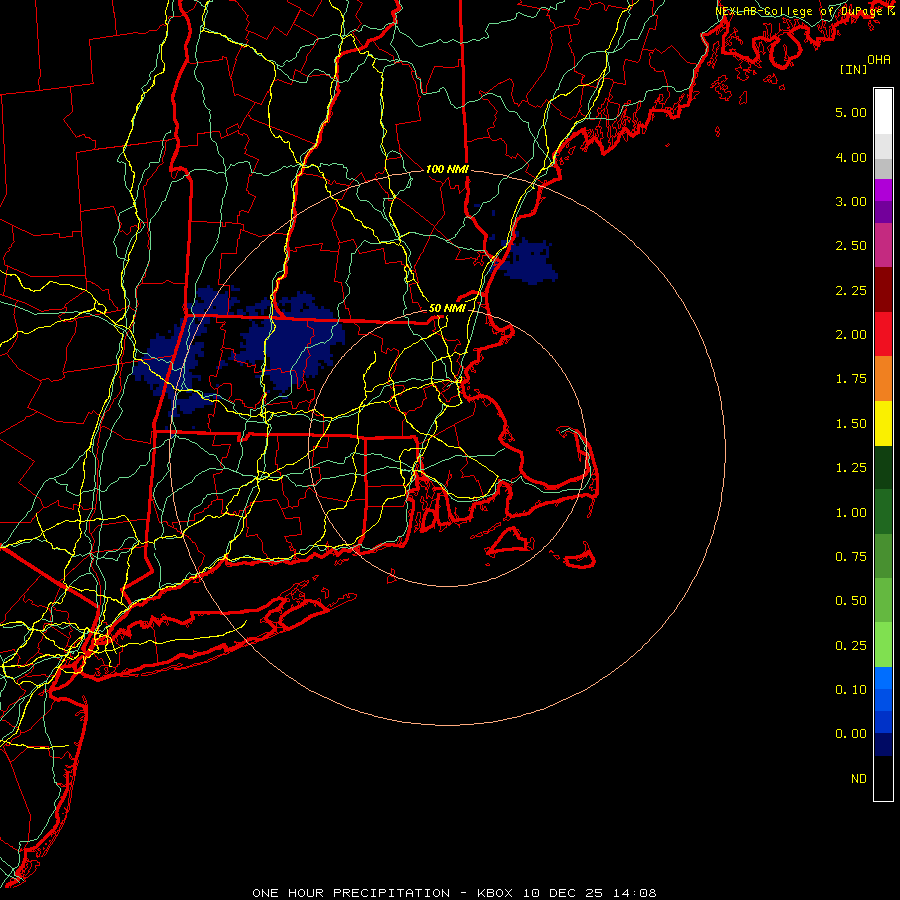The image size is (900, 900).
Task: Click the 5.00 scale label
Action: 851,112
